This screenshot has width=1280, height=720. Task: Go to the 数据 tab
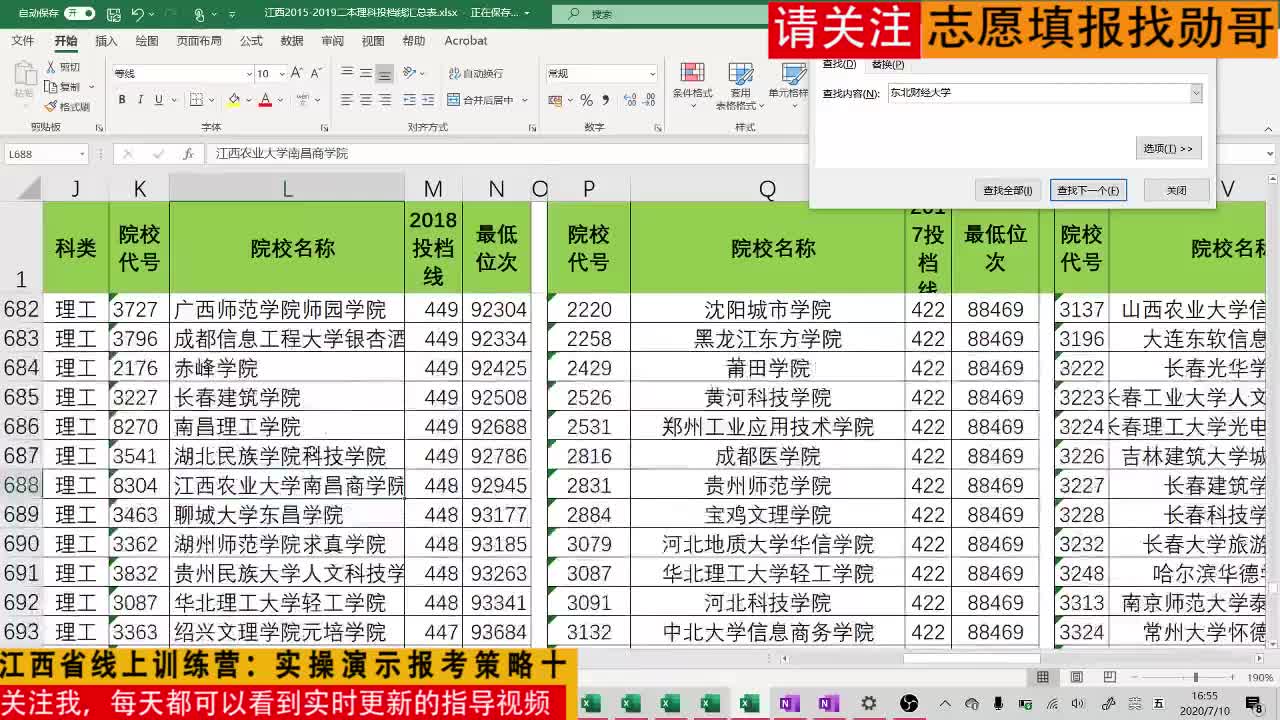(292, 41)
